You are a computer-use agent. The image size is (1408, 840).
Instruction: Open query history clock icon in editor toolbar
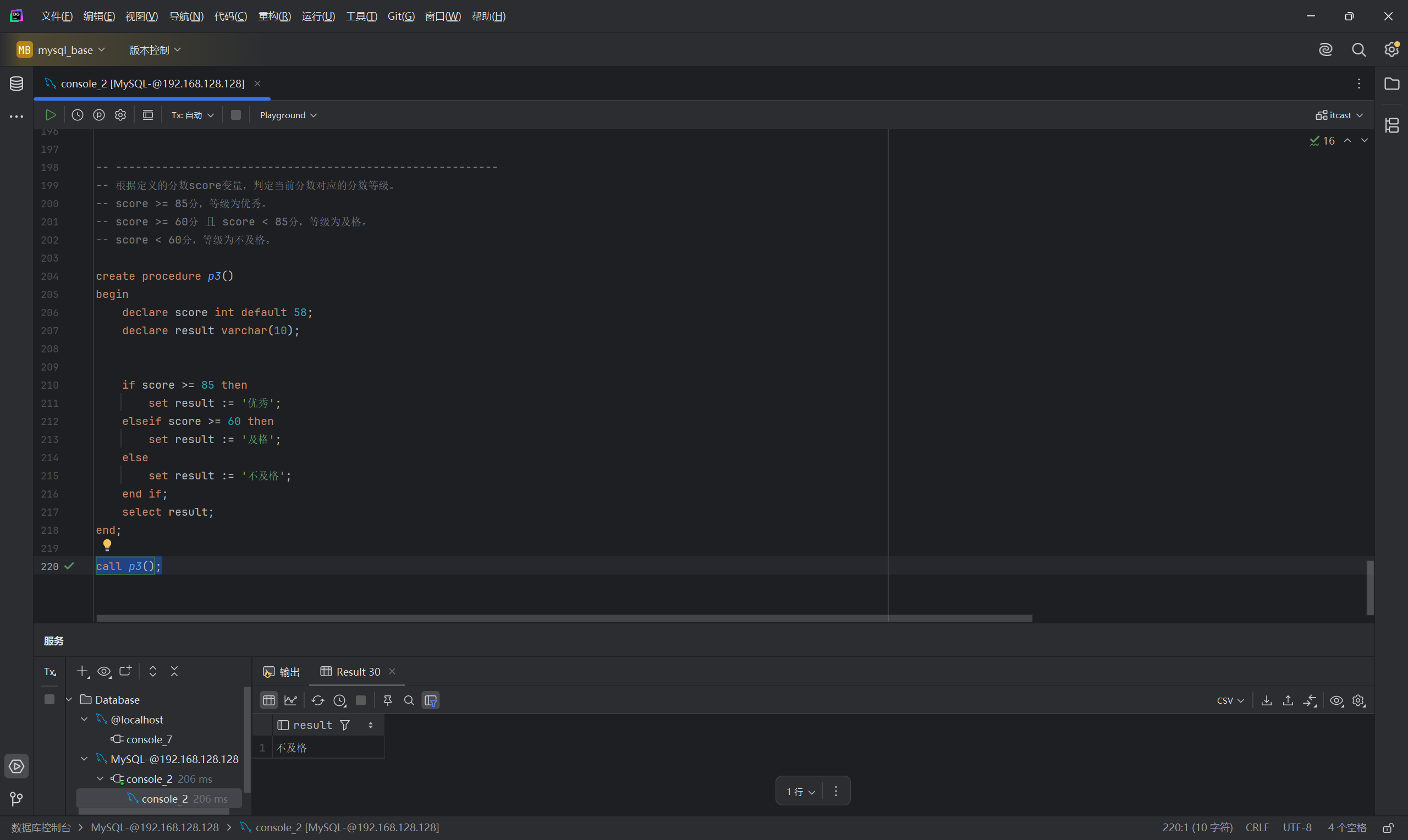[78, 115]
